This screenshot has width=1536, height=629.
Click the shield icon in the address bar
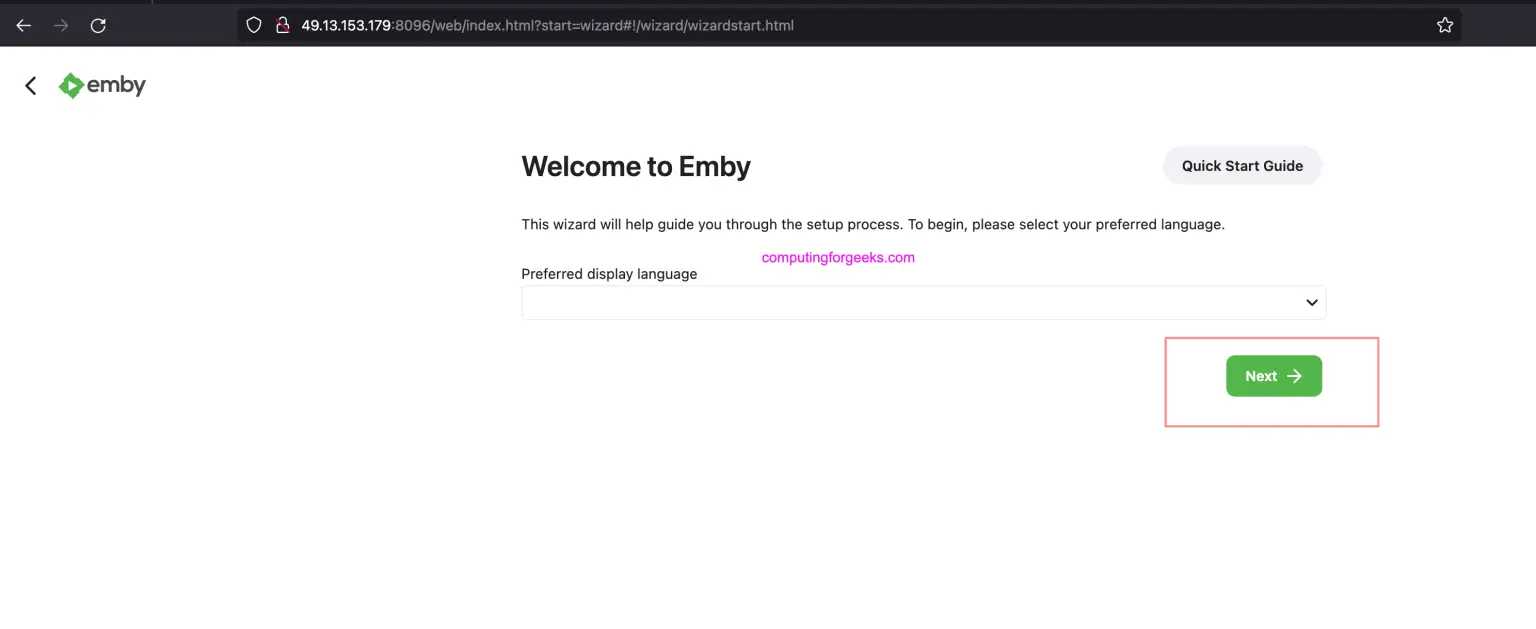(253, 24)
